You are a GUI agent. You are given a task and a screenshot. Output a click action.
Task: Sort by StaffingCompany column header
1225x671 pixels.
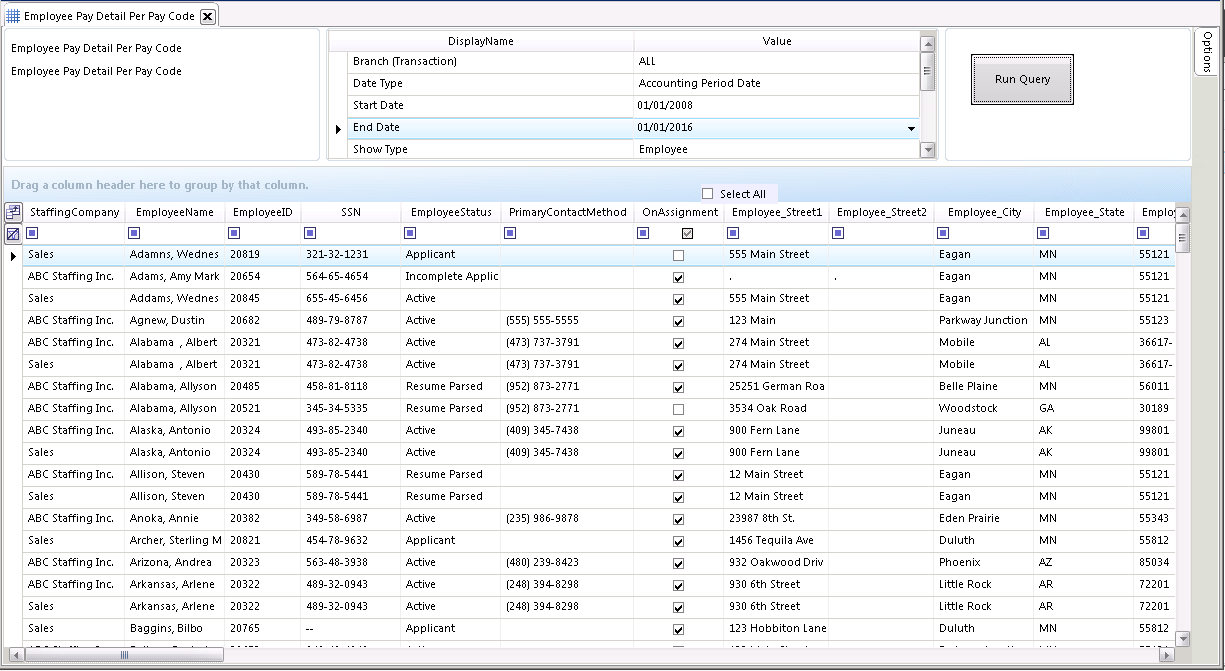pyautogui.click(x=74, y=212)
